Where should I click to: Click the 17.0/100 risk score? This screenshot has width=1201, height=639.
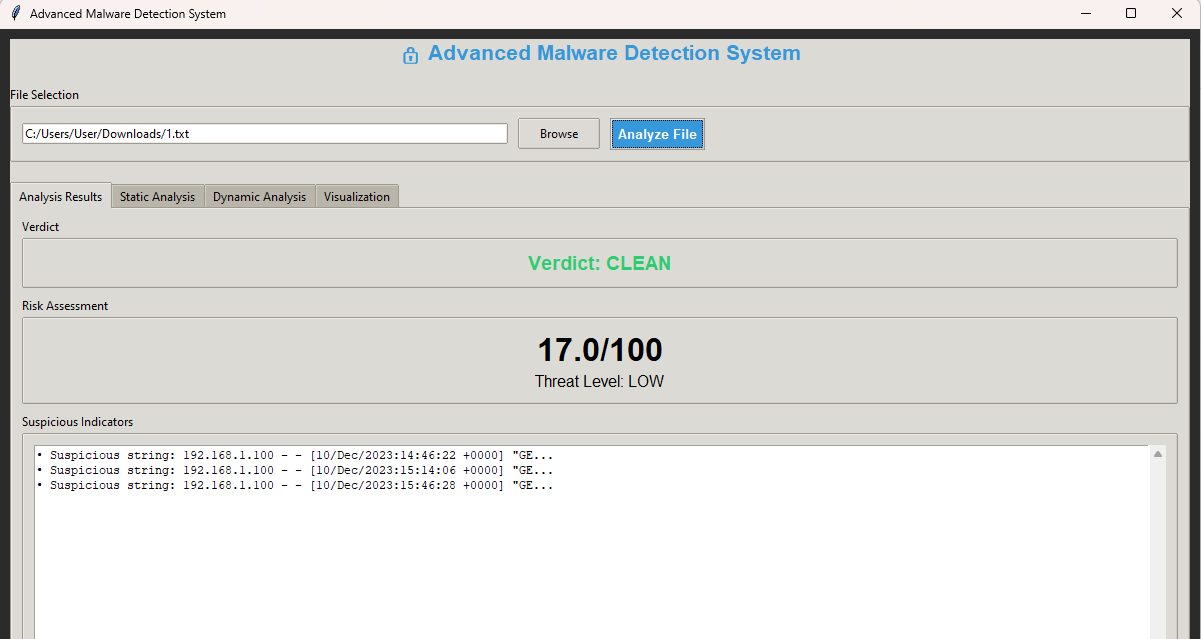pos(599,350)
